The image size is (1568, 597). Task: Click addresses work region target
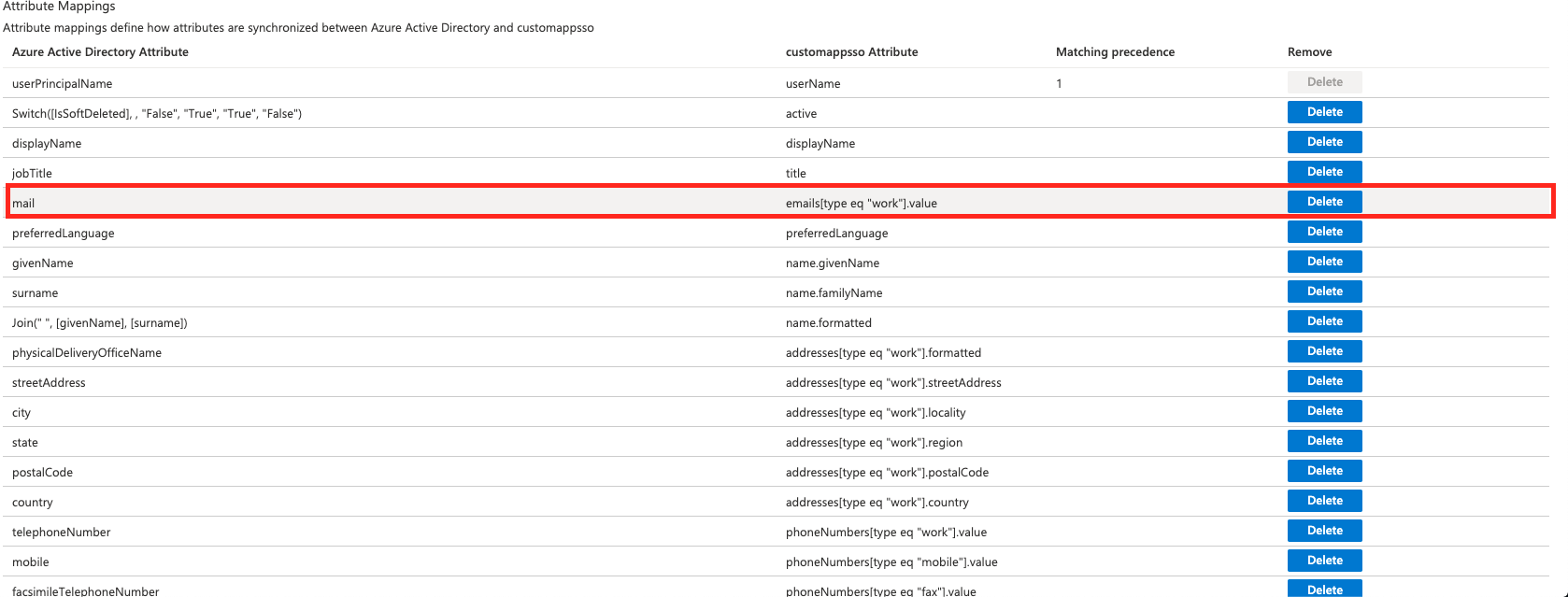tap(874, 443)
